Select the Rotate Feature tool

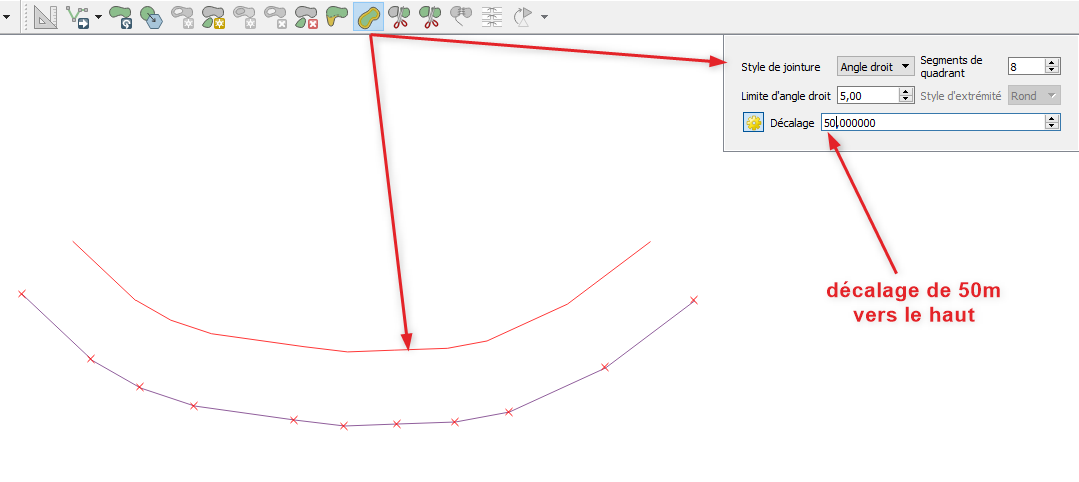[x=121, y=16]
